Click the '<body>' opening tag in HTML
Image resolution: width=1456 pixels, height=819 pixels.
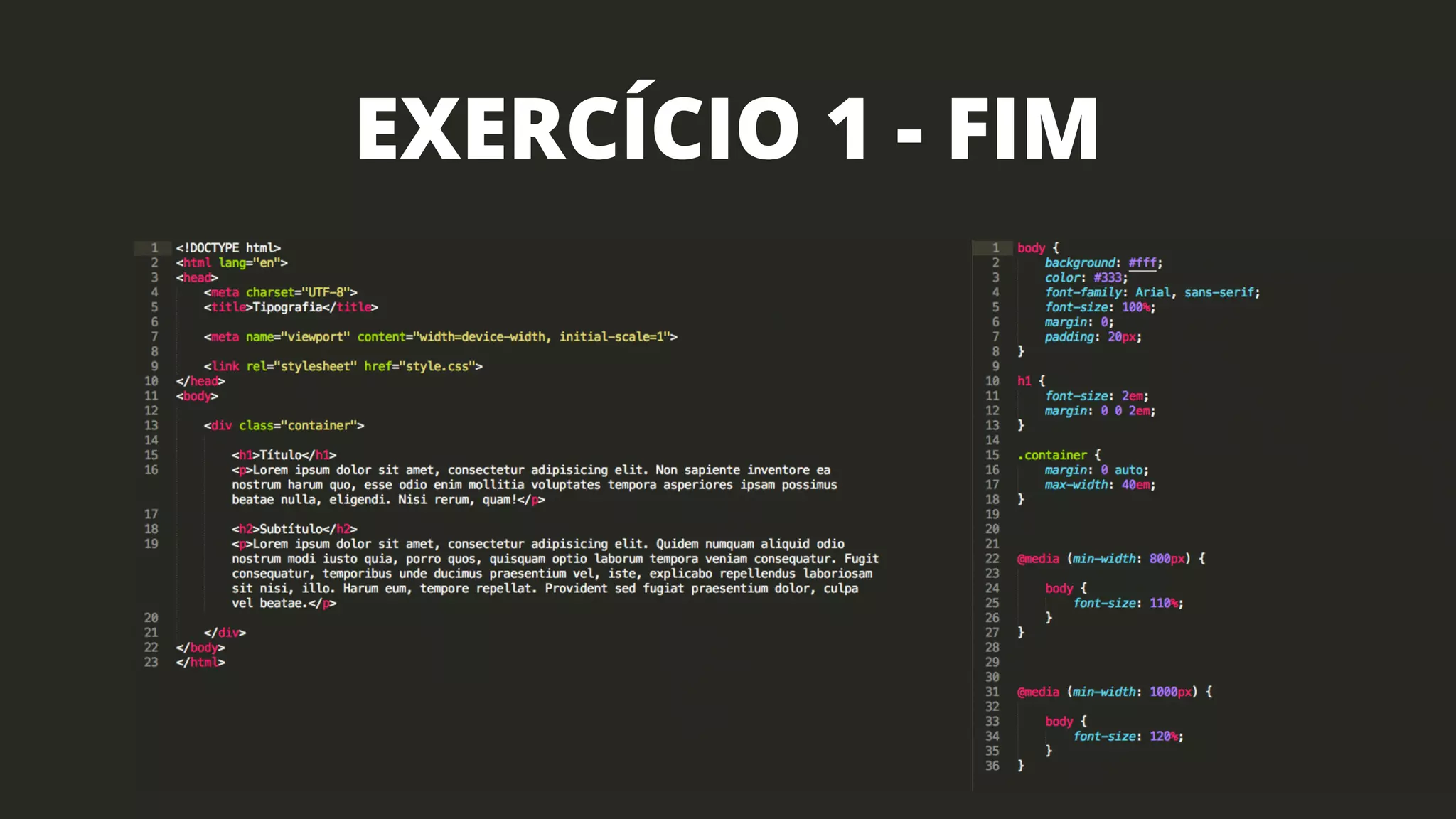197,396
